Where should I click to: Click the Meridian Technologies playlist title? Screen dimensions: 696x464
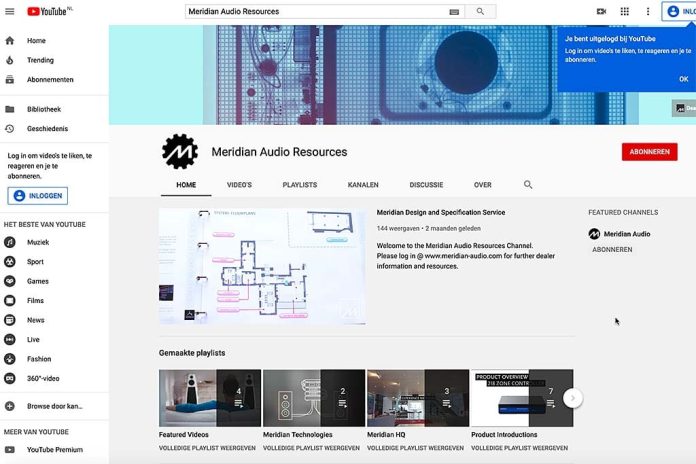(297, 435)
